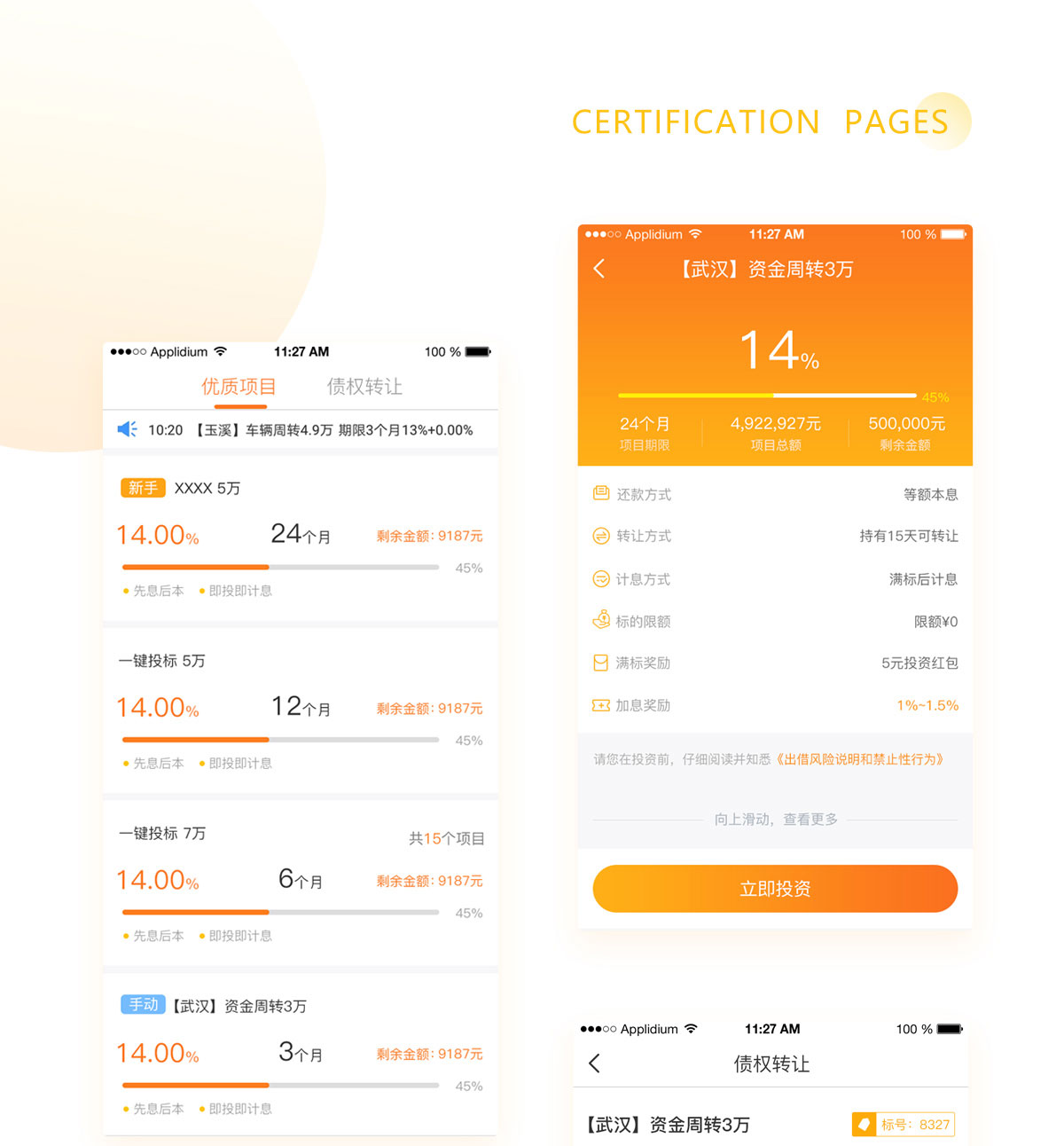
Task: Click 剩余金额: 9187元 in XXXX 5万 card
Action: click(x=429, y=536)
